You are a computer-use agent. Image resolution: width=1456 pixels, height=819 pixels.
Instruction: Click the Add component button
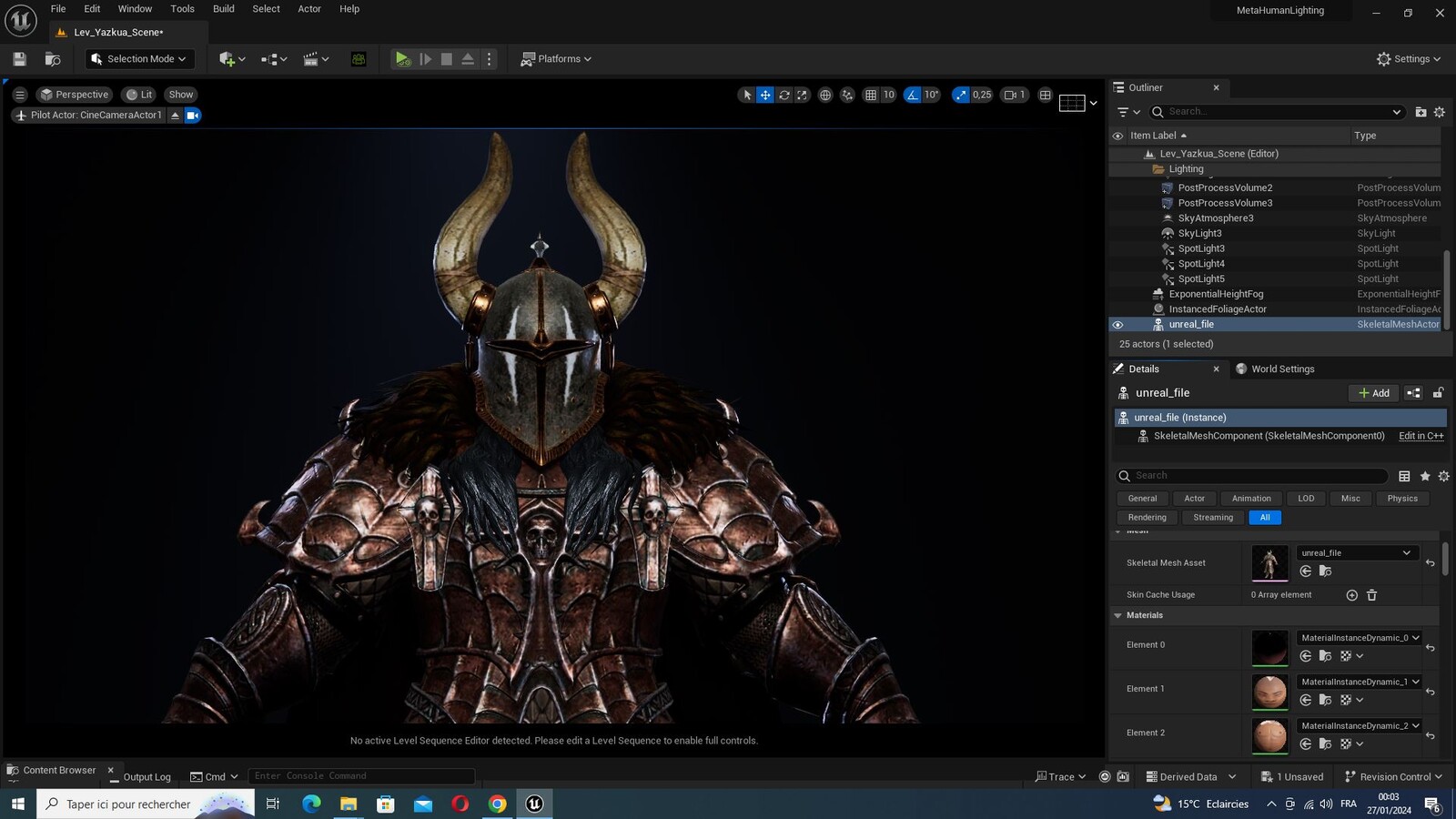(x=1373, y=393)
